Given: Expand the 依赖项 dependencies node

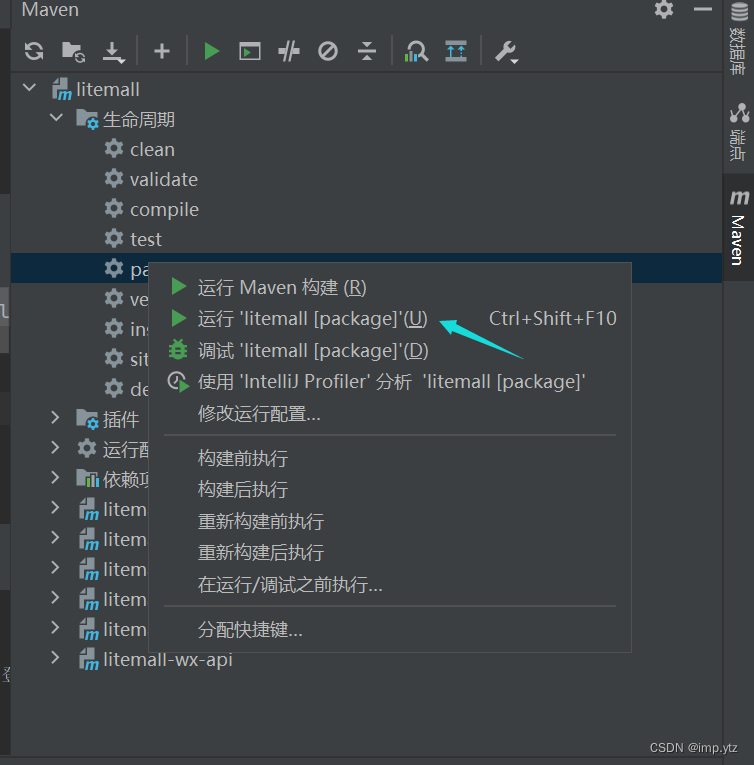Looking at the screenshot, I should pyautogui.click(x=55, y=478).
